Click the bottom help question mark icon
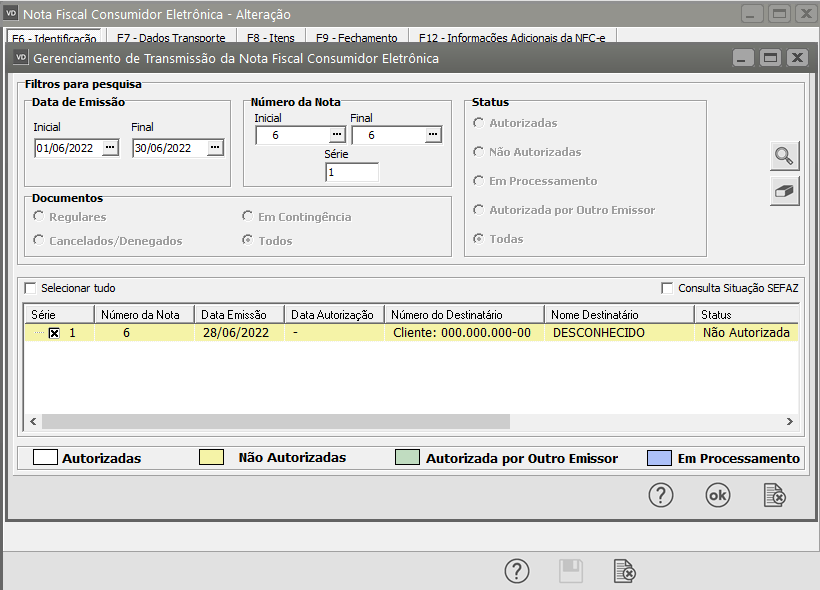 coord(516,571)
